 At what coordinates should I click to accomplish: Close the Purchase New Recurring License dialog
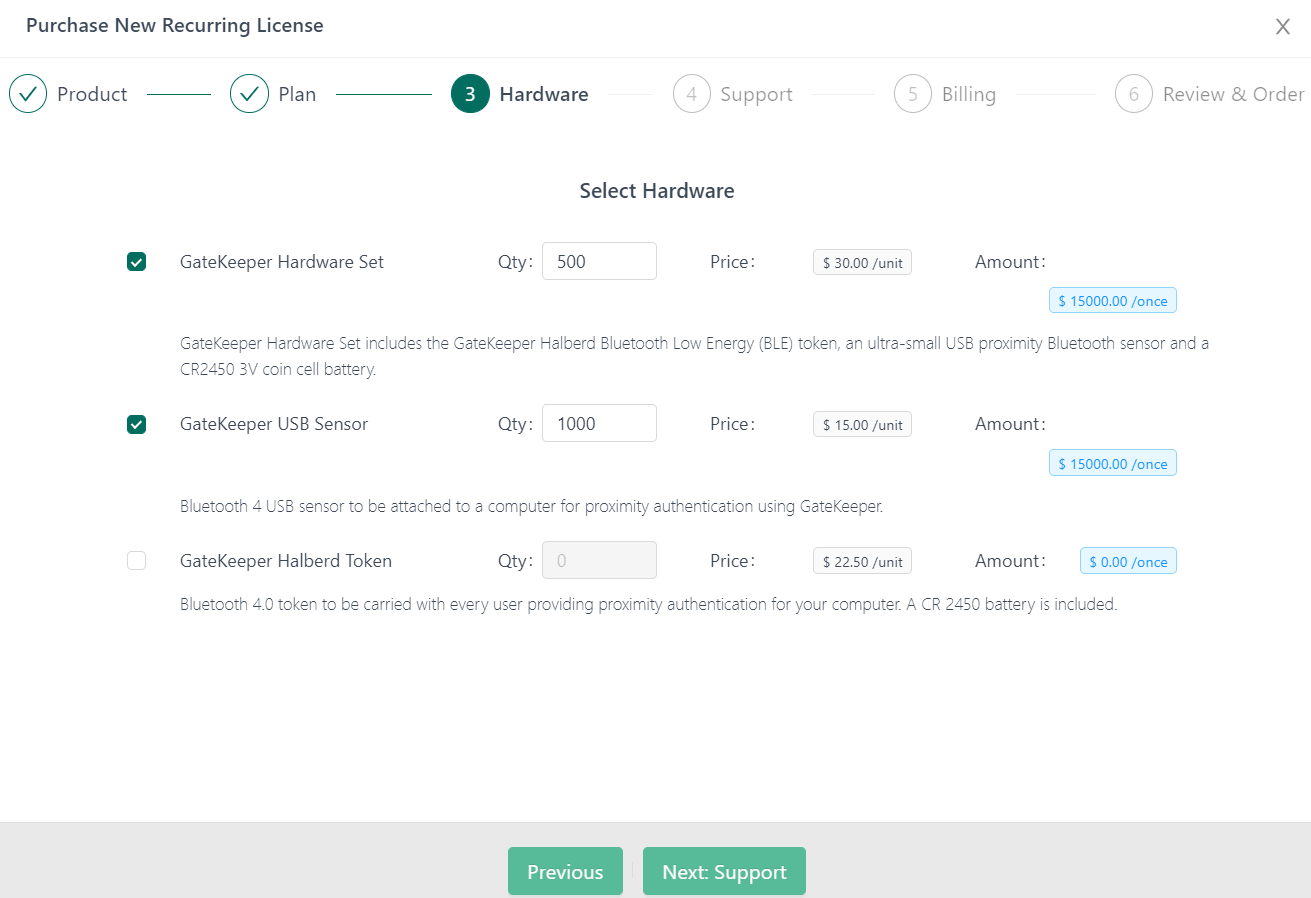click(x=1282, y=26)
